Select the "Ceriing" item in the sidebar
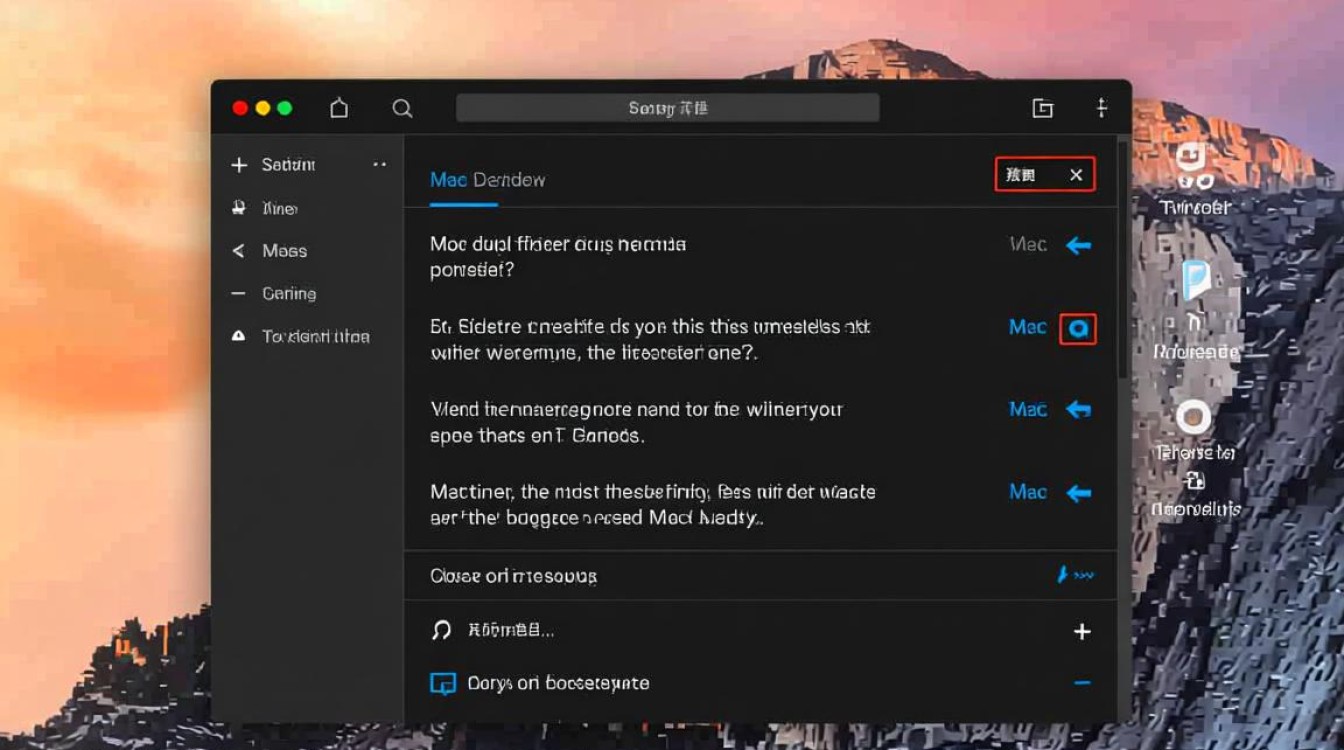The width and height of the screenshot is (1344, 750). coord(289,294)
